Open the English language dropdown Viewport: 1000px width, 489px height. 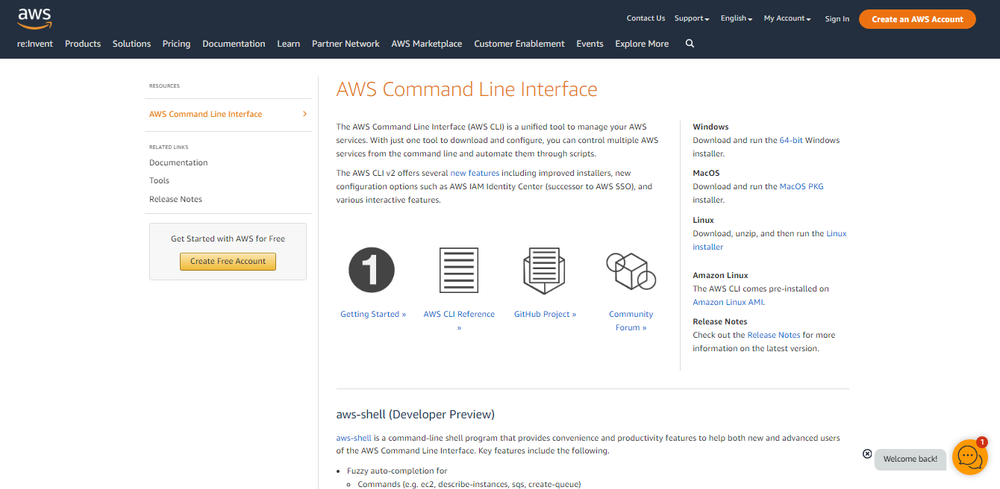coord(736,18)
